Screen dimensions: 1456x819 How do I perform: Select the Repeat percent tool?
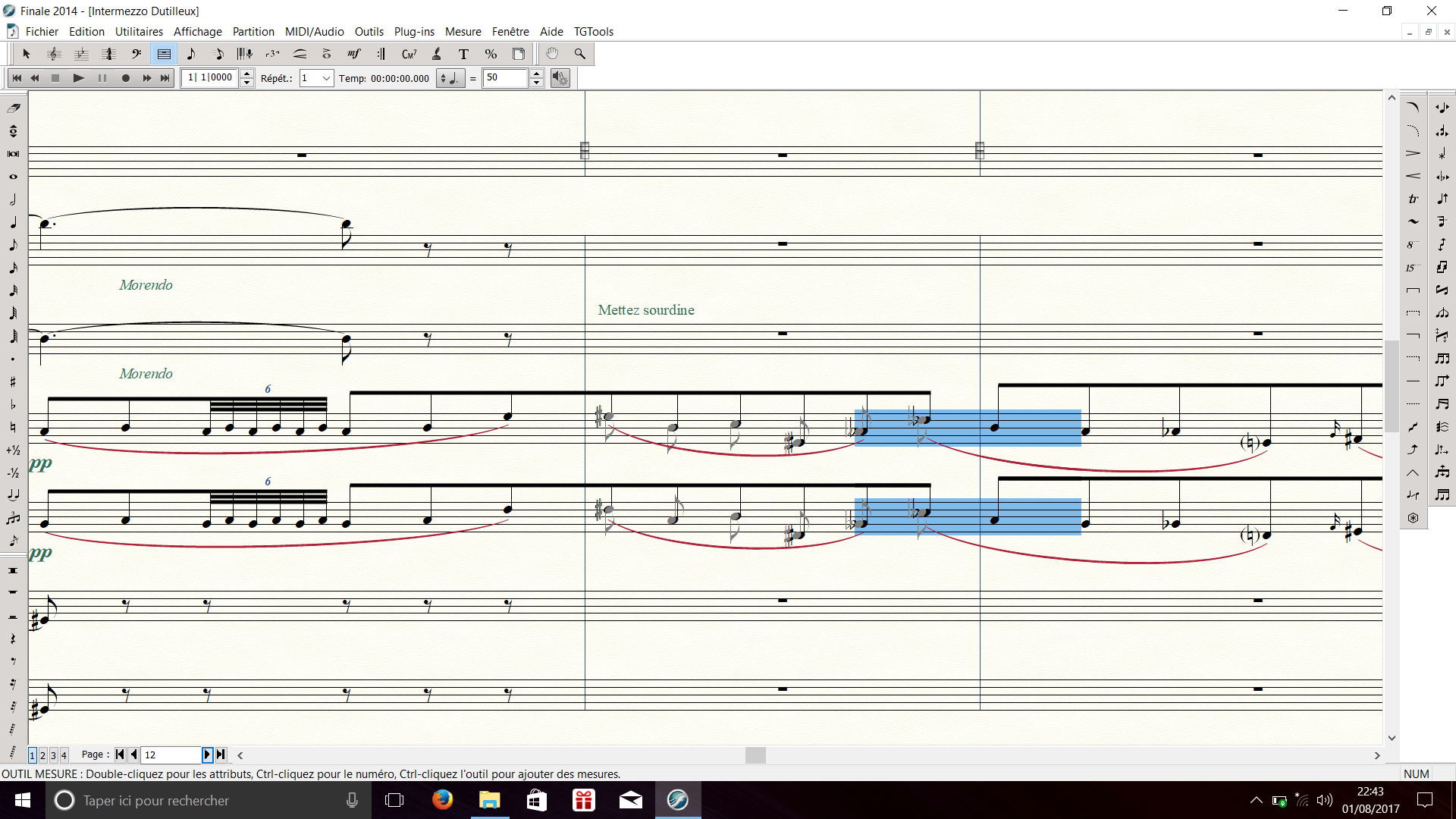click(x=491, y=54)
